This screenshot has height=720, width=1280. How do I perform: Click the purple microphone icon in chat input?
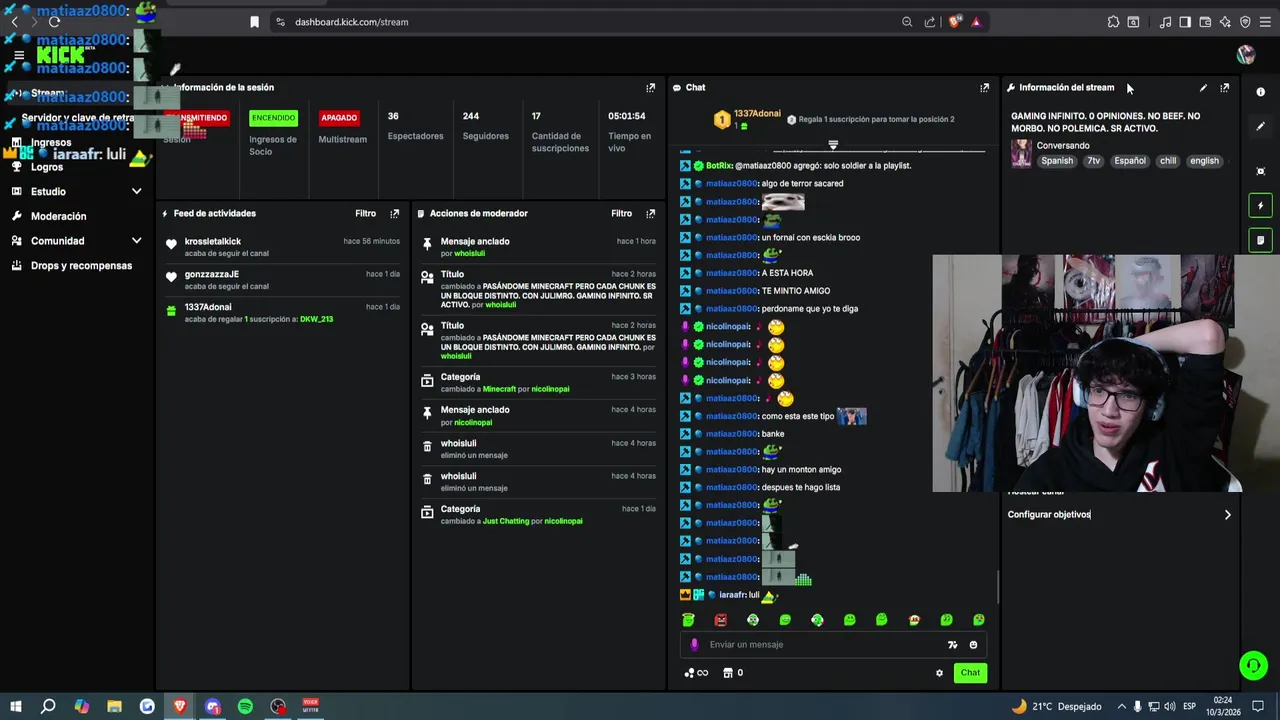click(x=694, y=645)
